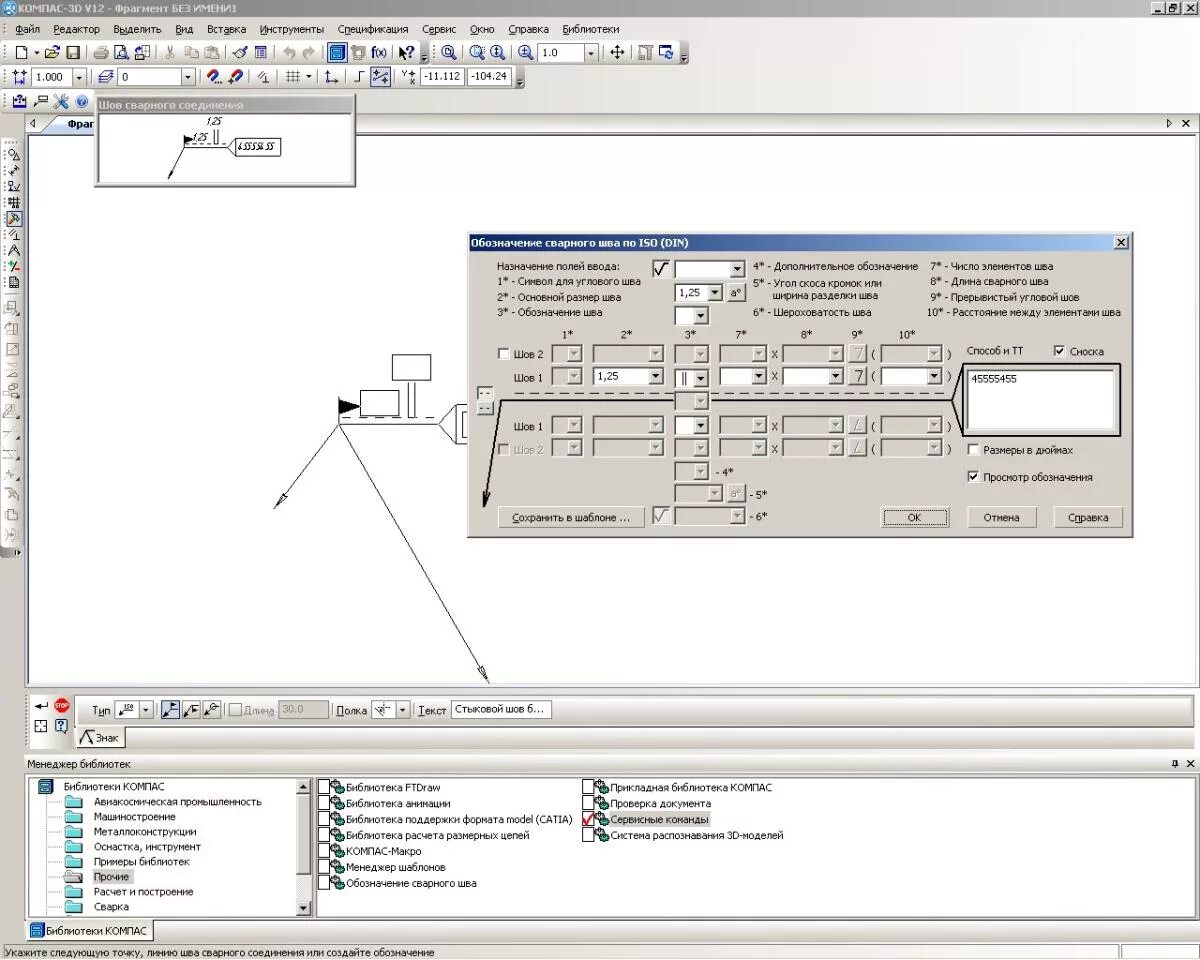Open the roughness sign dropdown at dialog top

point(737,269)
